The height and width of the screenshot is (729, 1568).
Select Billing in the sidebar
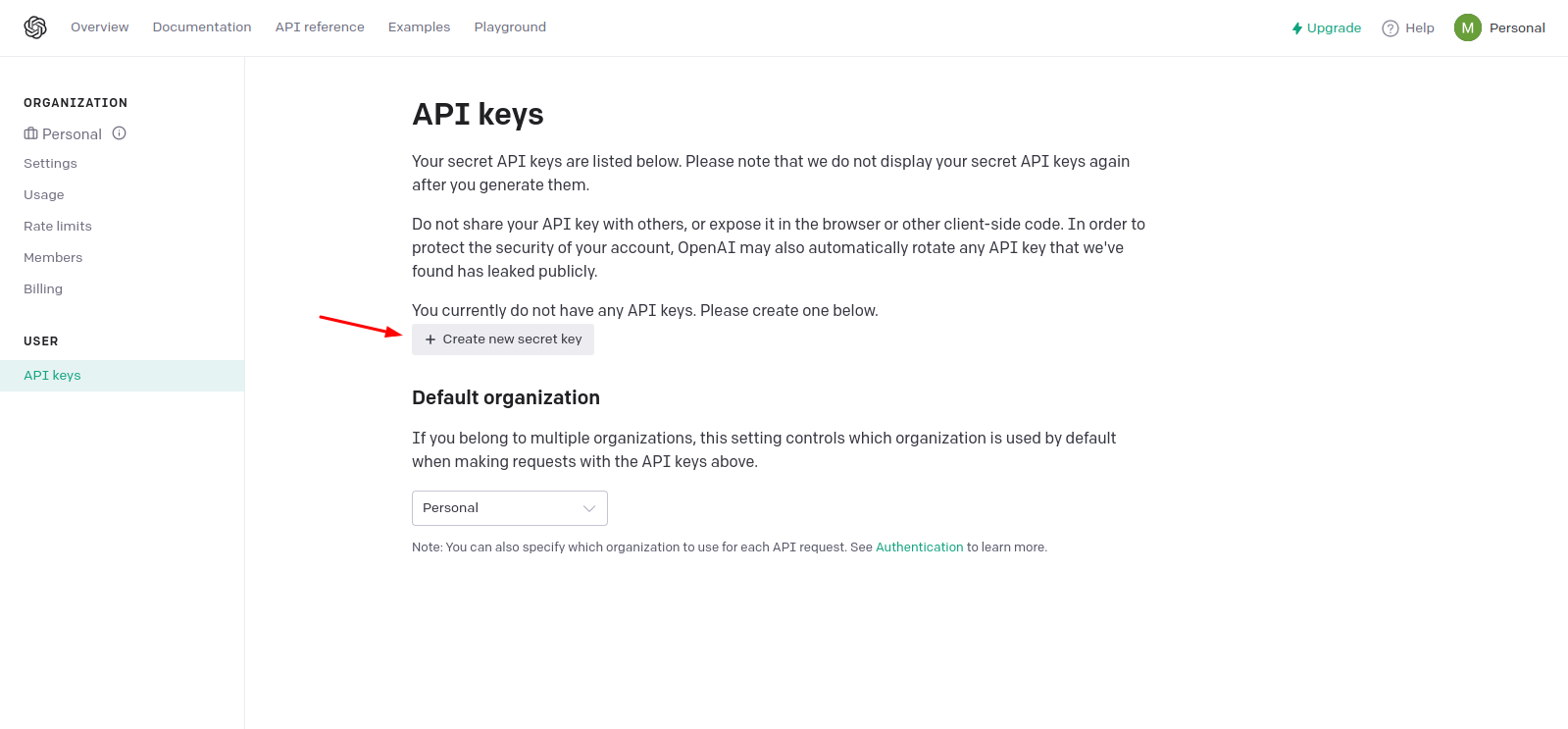click(43, 289)
